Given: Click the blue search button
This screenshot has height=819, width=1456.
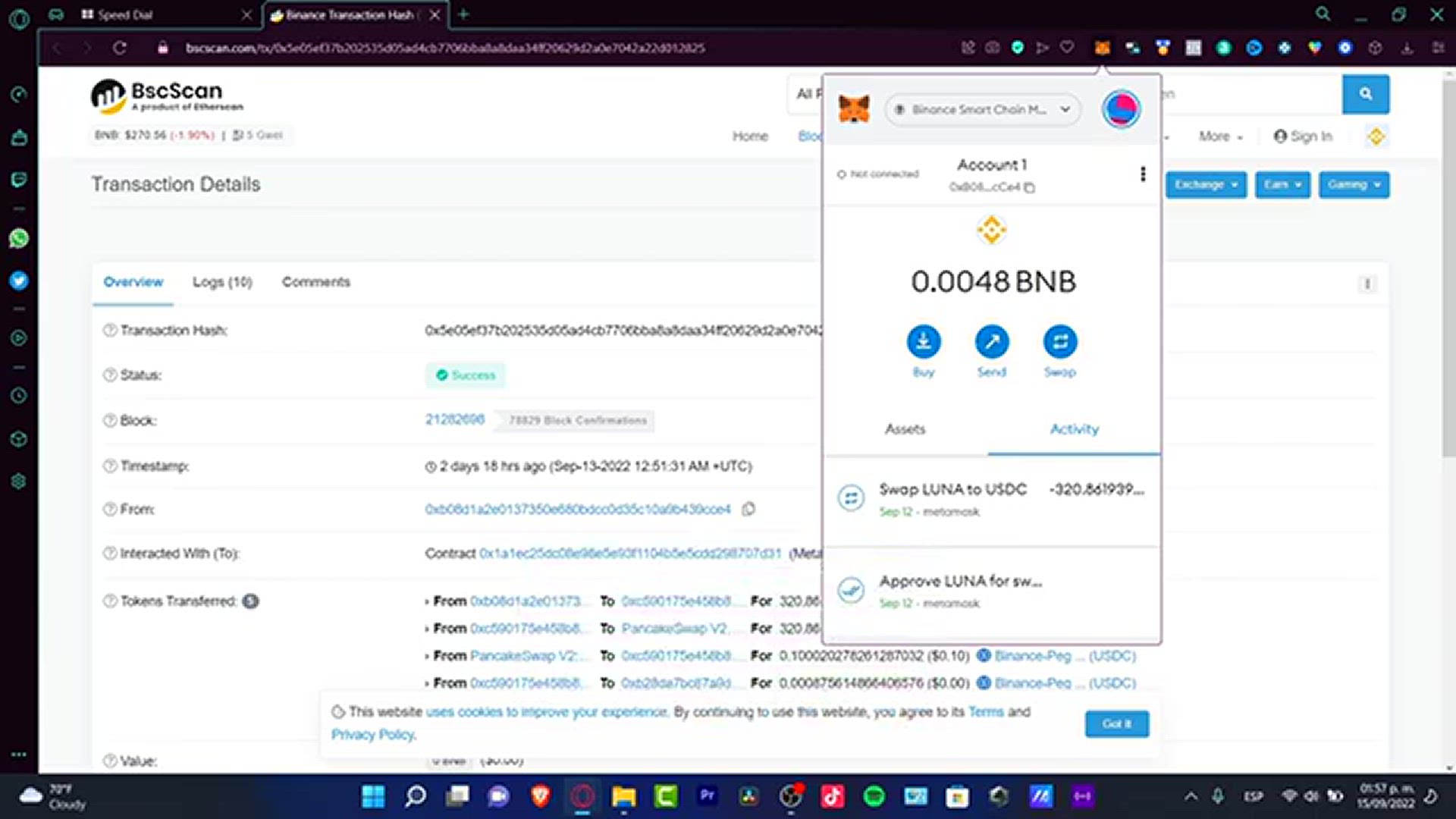Looking at the screenshot, I should pyautogui.click(x=1366, y=94).
